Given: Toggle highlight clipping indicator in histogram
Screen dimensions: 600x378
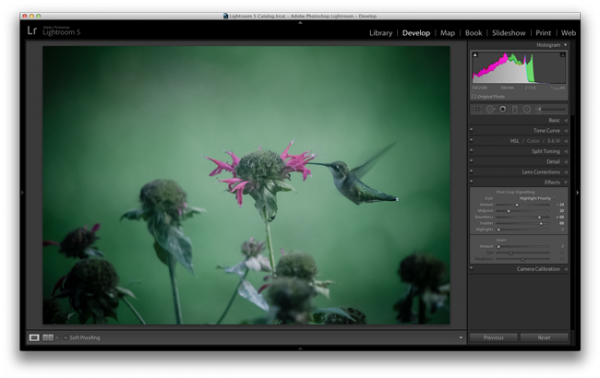Looking at the screenshot, I should 562,55.
